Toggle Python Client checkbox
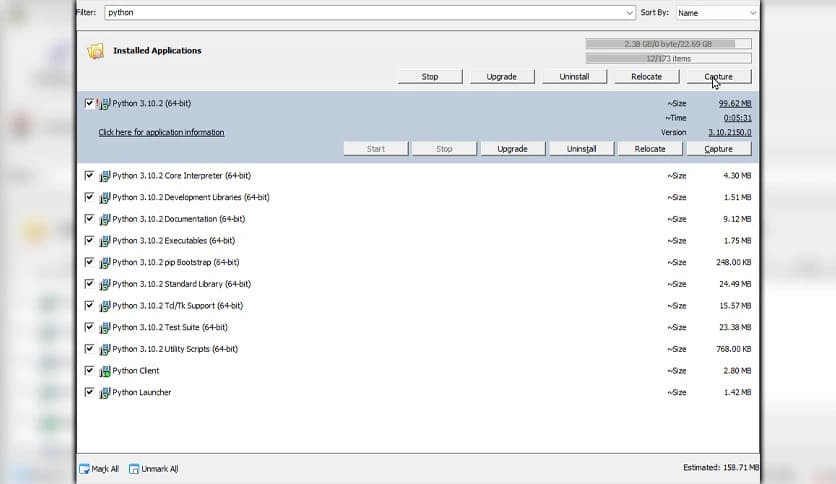 click(x=89, y=370)
